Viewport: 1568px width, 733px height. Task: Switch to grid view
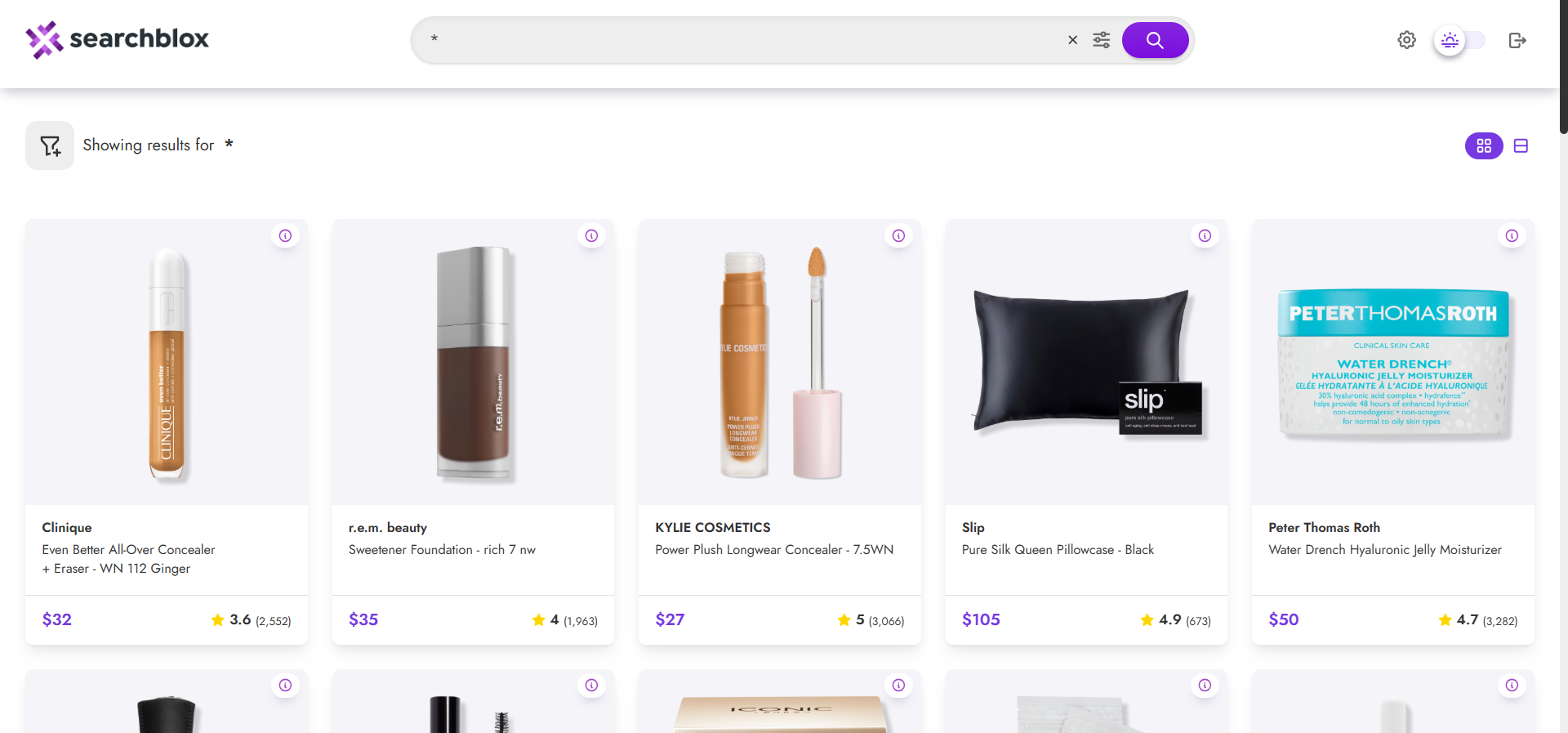point(1484,145)
